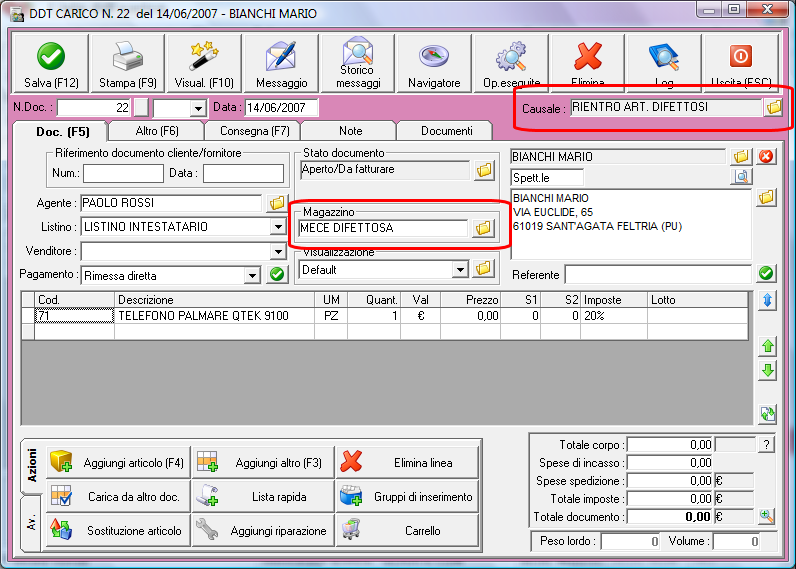Move the line up with green up arrow

tap(768, 346)
